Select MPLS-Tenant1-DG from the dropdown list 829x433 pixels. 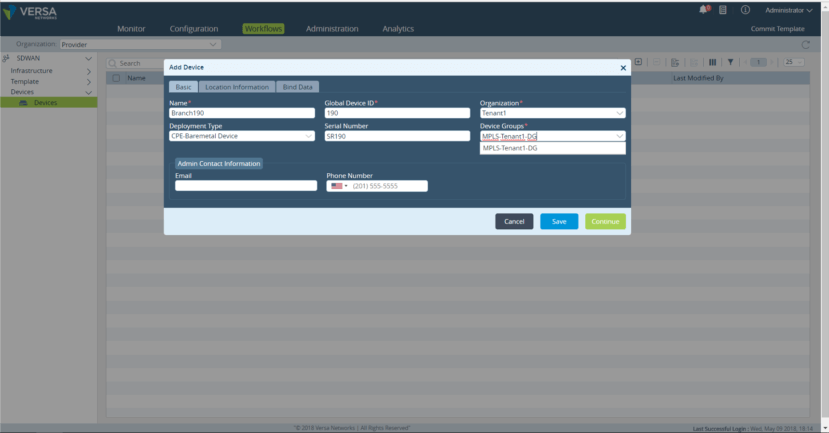552,148
